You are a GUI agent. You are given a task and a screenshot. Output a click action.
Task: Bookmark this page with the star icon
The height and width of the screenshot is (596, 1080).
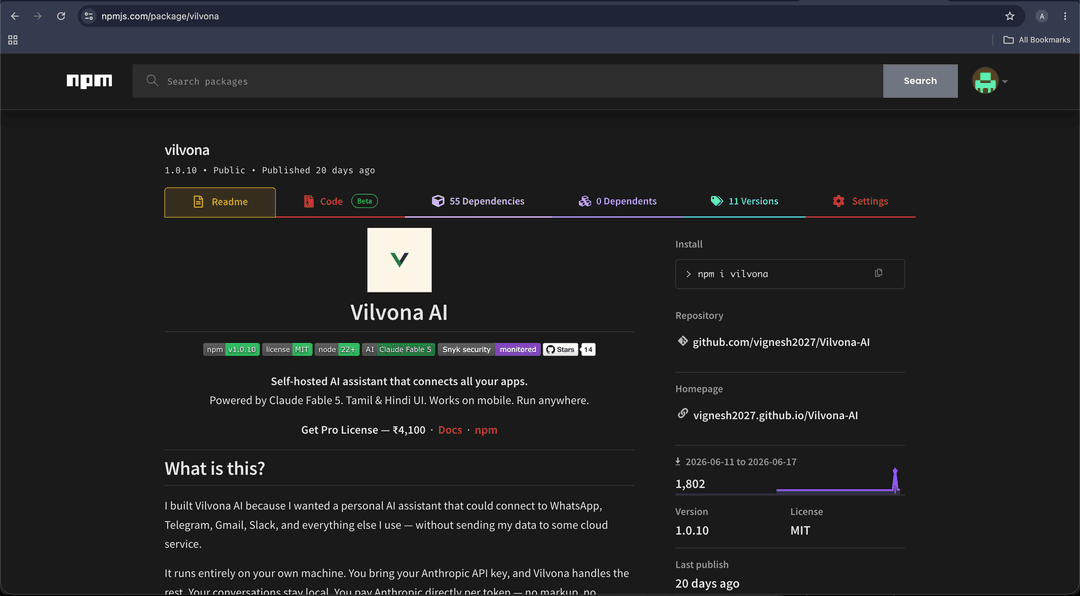pyautogui.click(x=1010, y=16)
